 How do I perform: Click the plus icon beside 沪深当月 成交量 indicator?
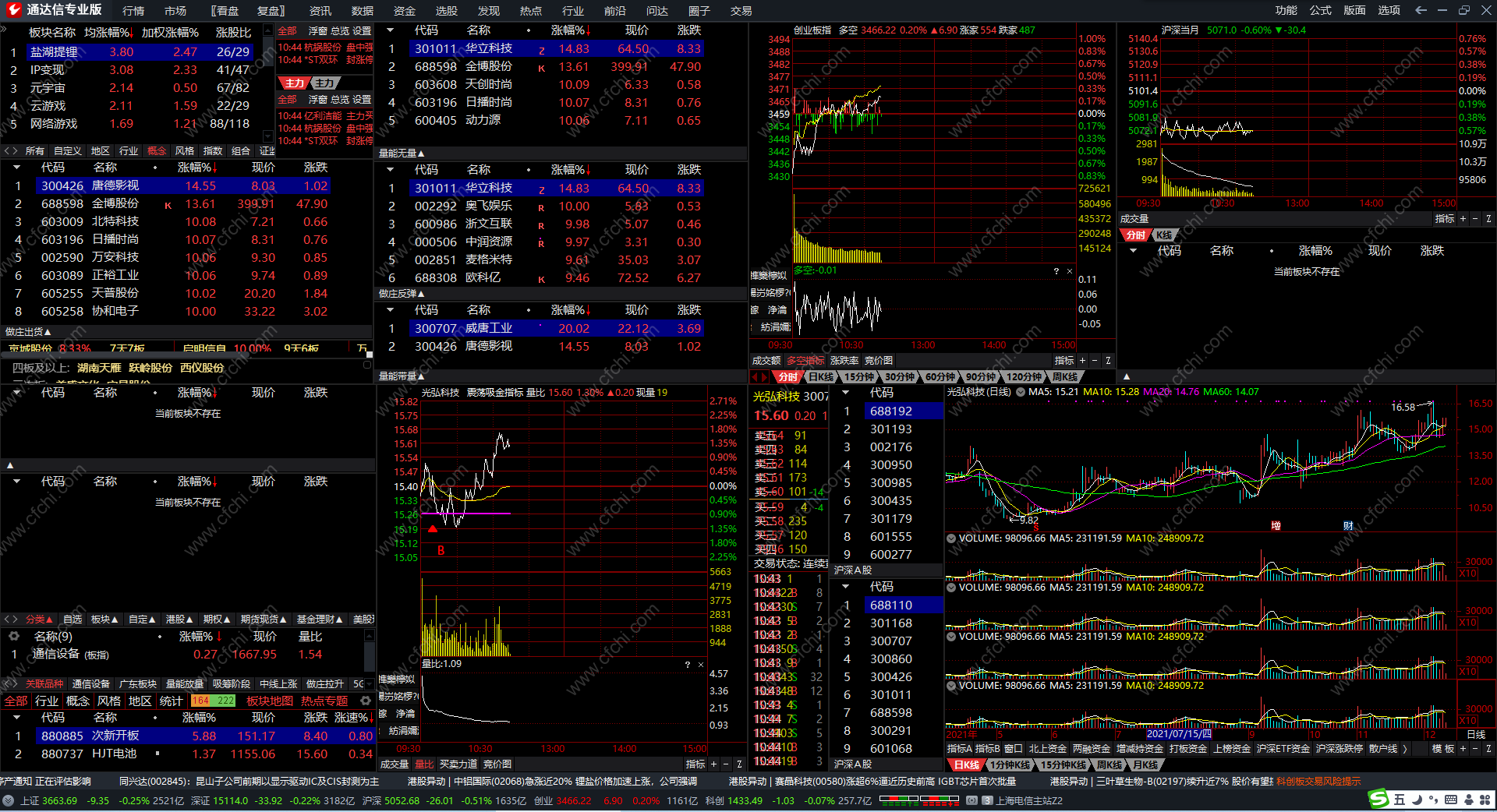[1463, 219]
